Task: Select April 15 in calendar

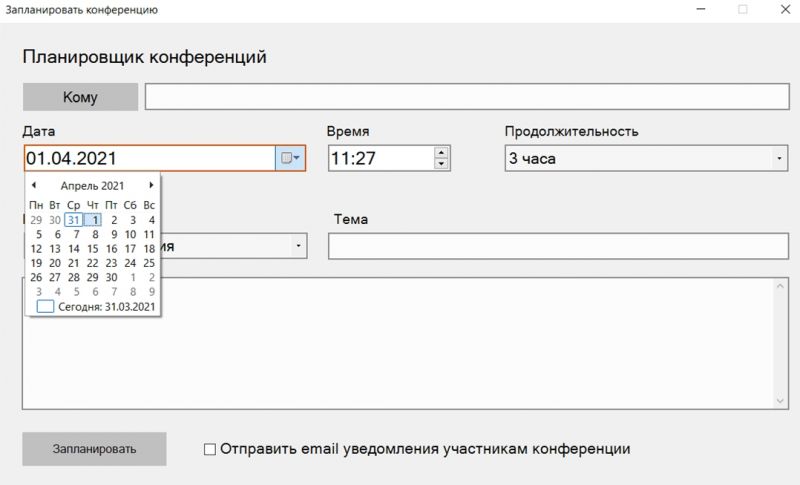Action: 92,249
